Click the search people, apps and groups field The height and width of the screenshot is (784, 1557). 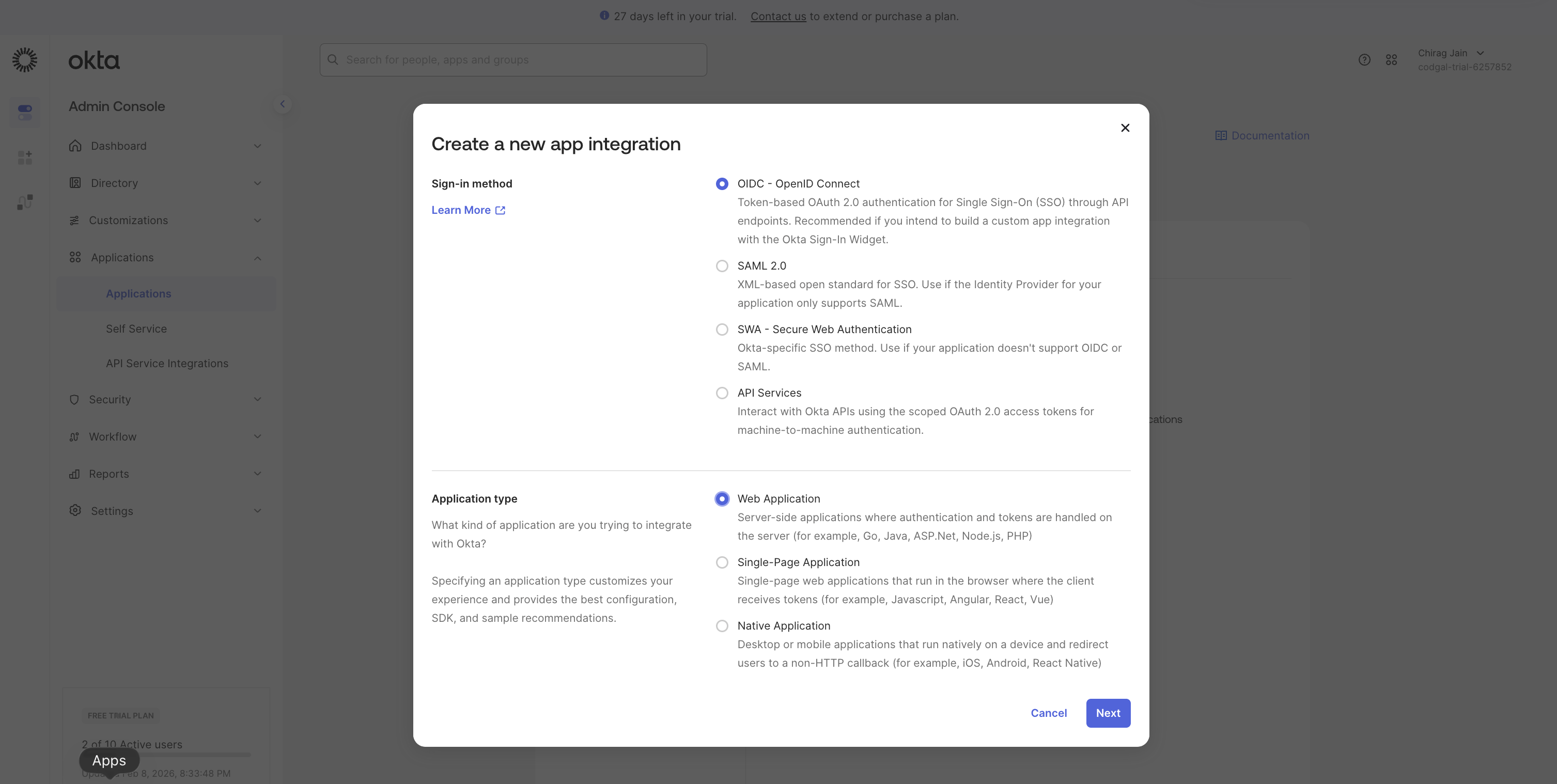(513, 60)
